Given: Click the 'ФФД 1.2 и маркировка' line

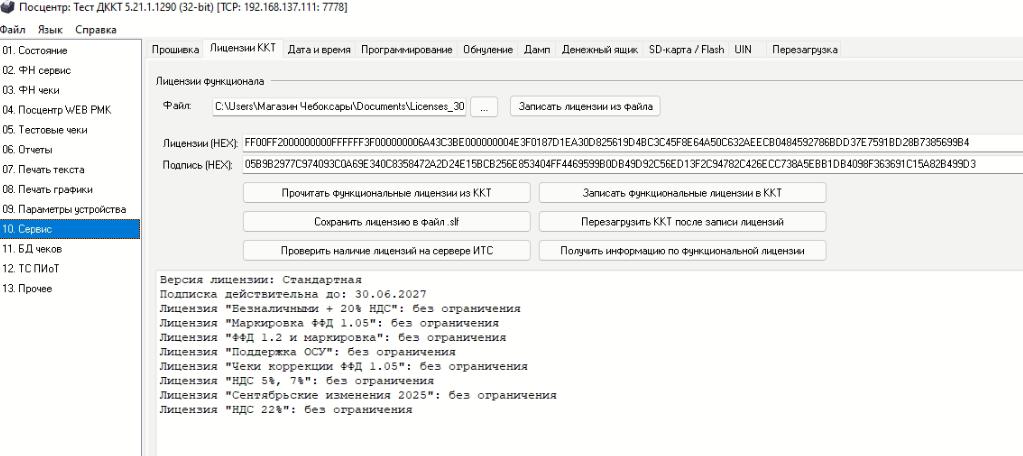Looking at the screenshot, I should pos(333,337).
